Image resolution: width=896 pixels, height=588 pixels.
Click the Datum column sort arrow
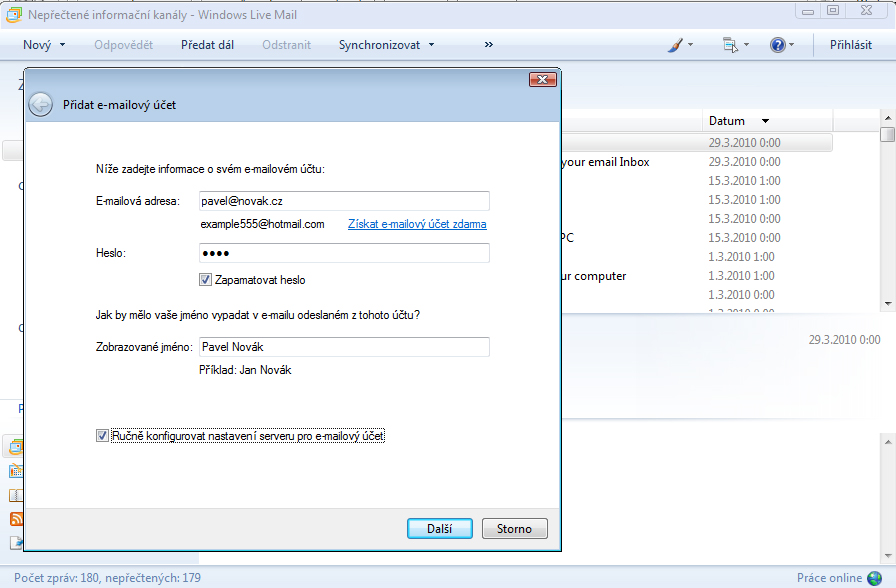pos(765,121)
